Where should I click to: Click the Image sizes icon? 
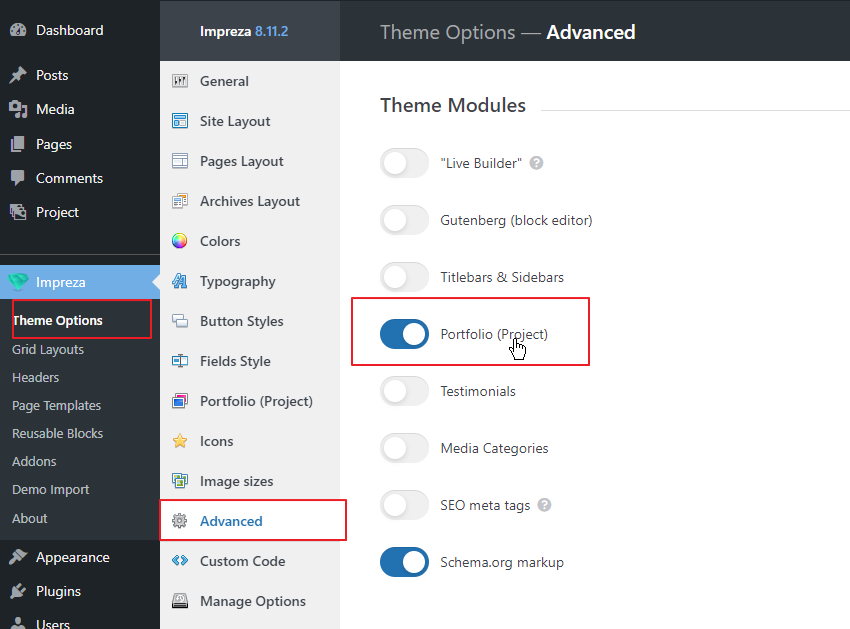[x=179, y=481]
